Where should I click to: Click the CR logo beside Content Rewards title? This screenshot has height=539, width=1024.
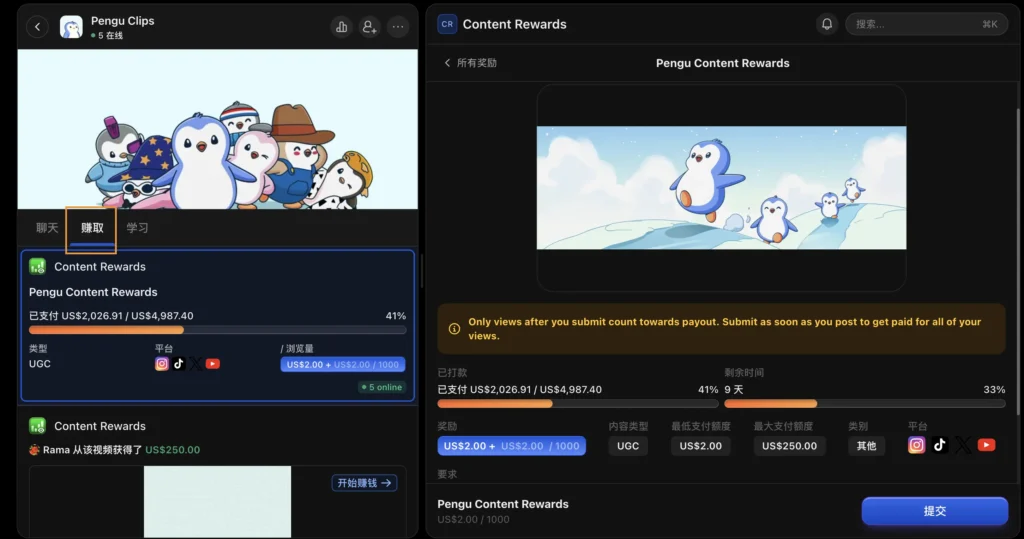(447, 24)
